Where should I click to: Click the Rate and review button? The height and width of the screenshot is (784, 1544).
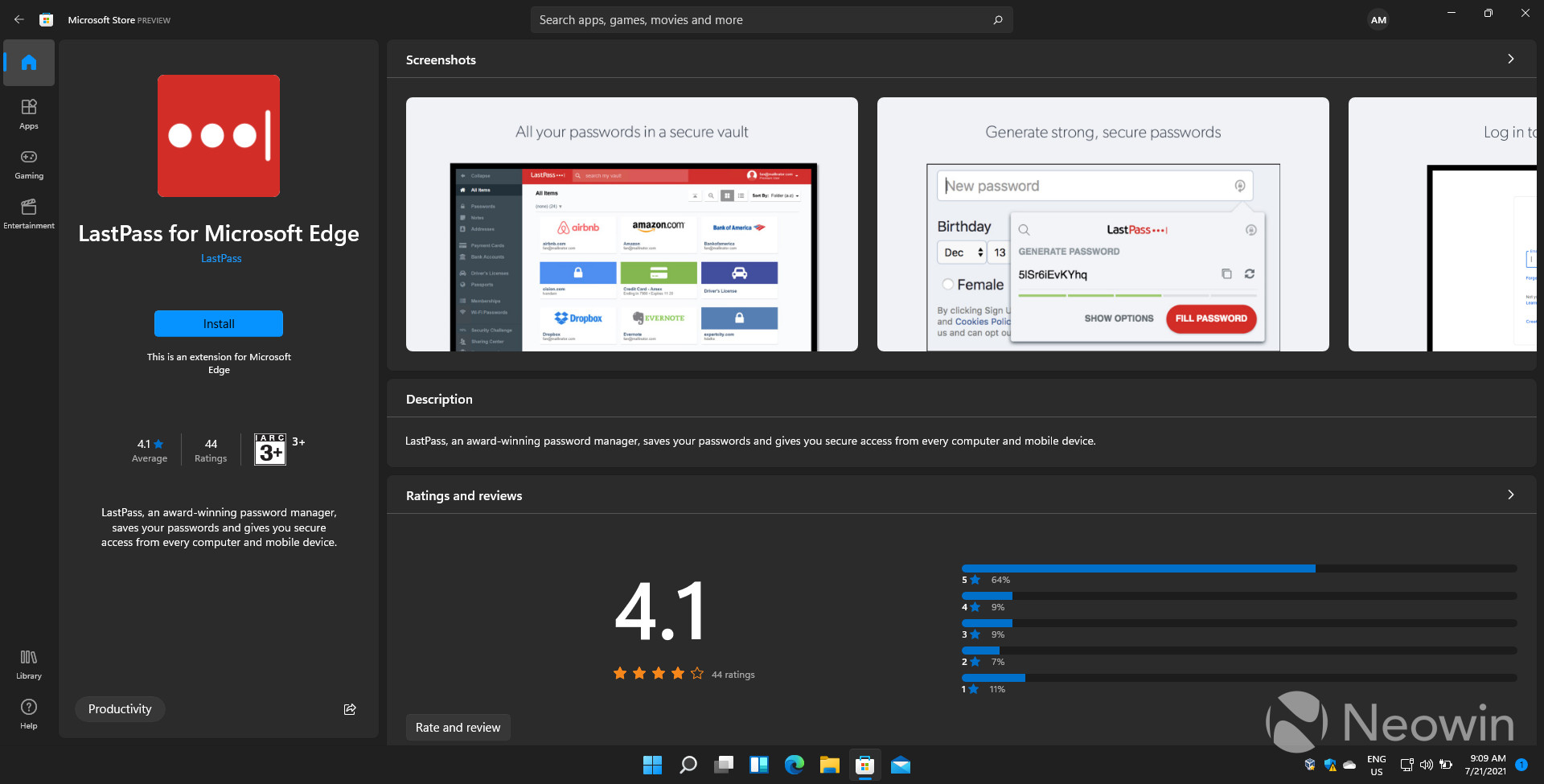click(457, 727)
